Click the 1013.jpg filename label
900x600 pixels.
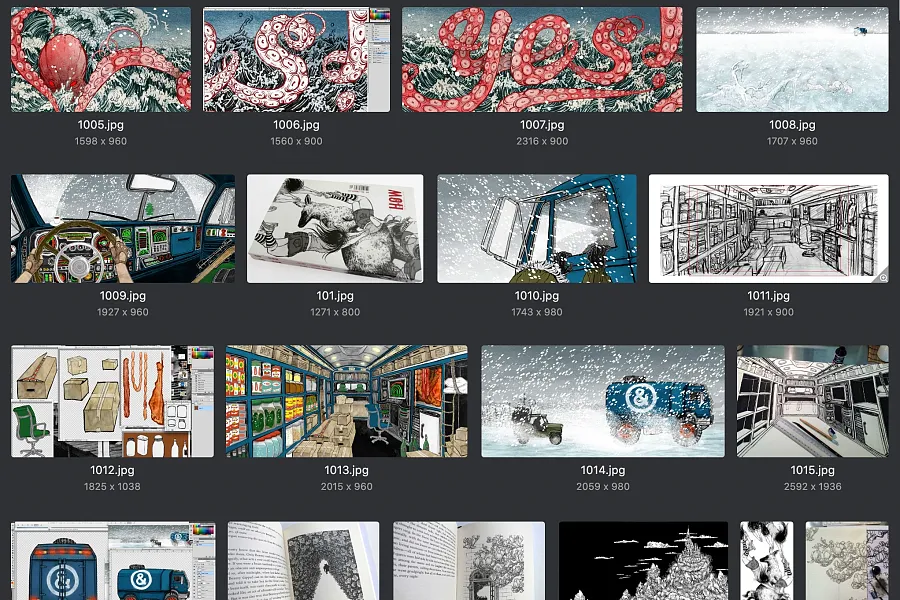(347, 470)
